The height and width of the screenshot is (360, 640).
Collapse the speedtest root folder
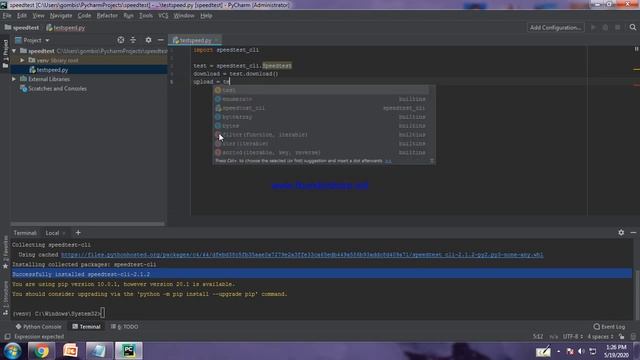14,51
